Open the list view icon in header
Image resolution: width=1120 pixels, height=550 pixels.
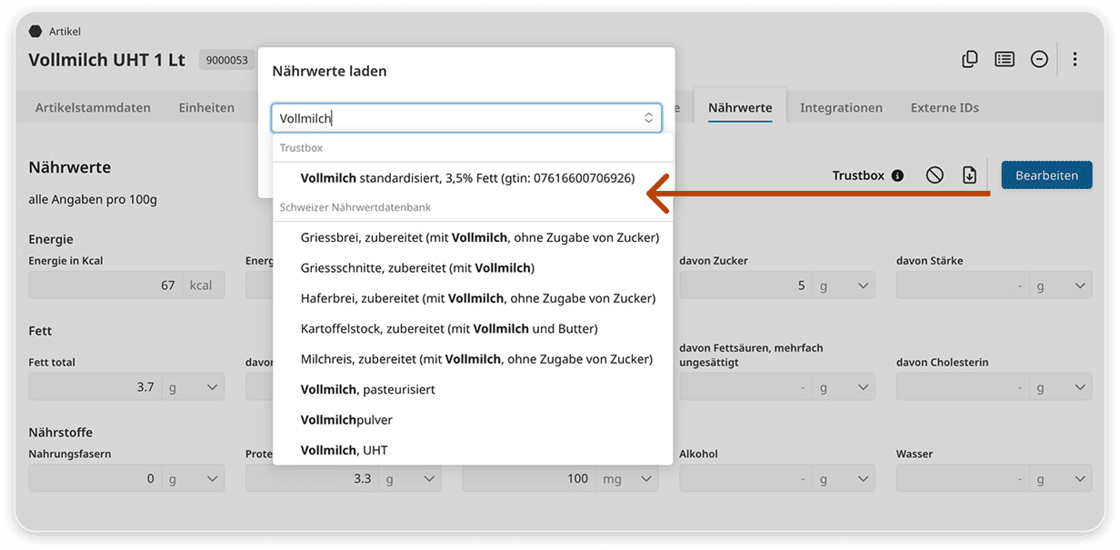1004,59
